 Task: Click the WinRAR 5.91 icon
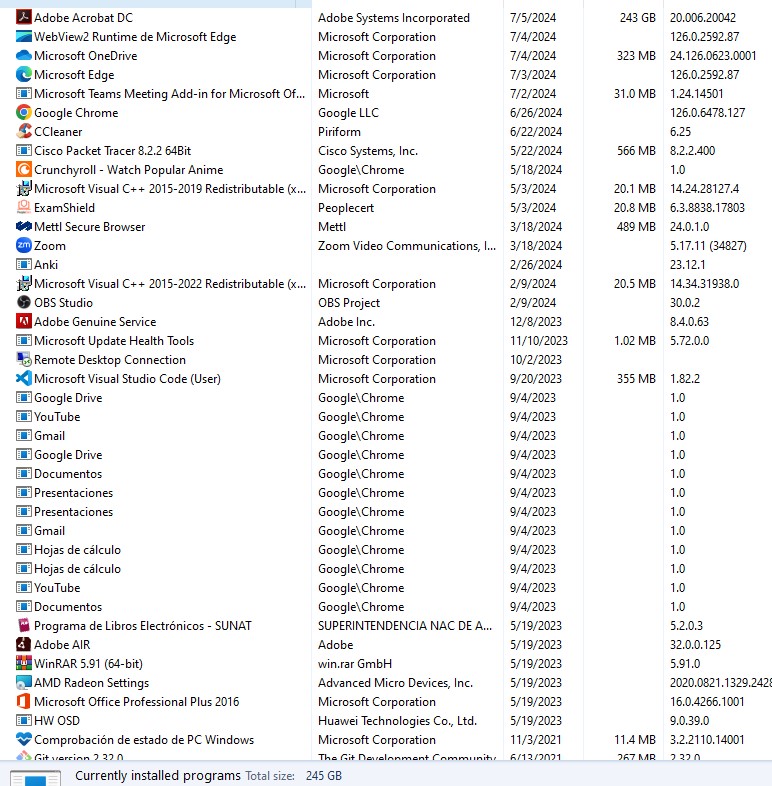(x=24, y=664)
